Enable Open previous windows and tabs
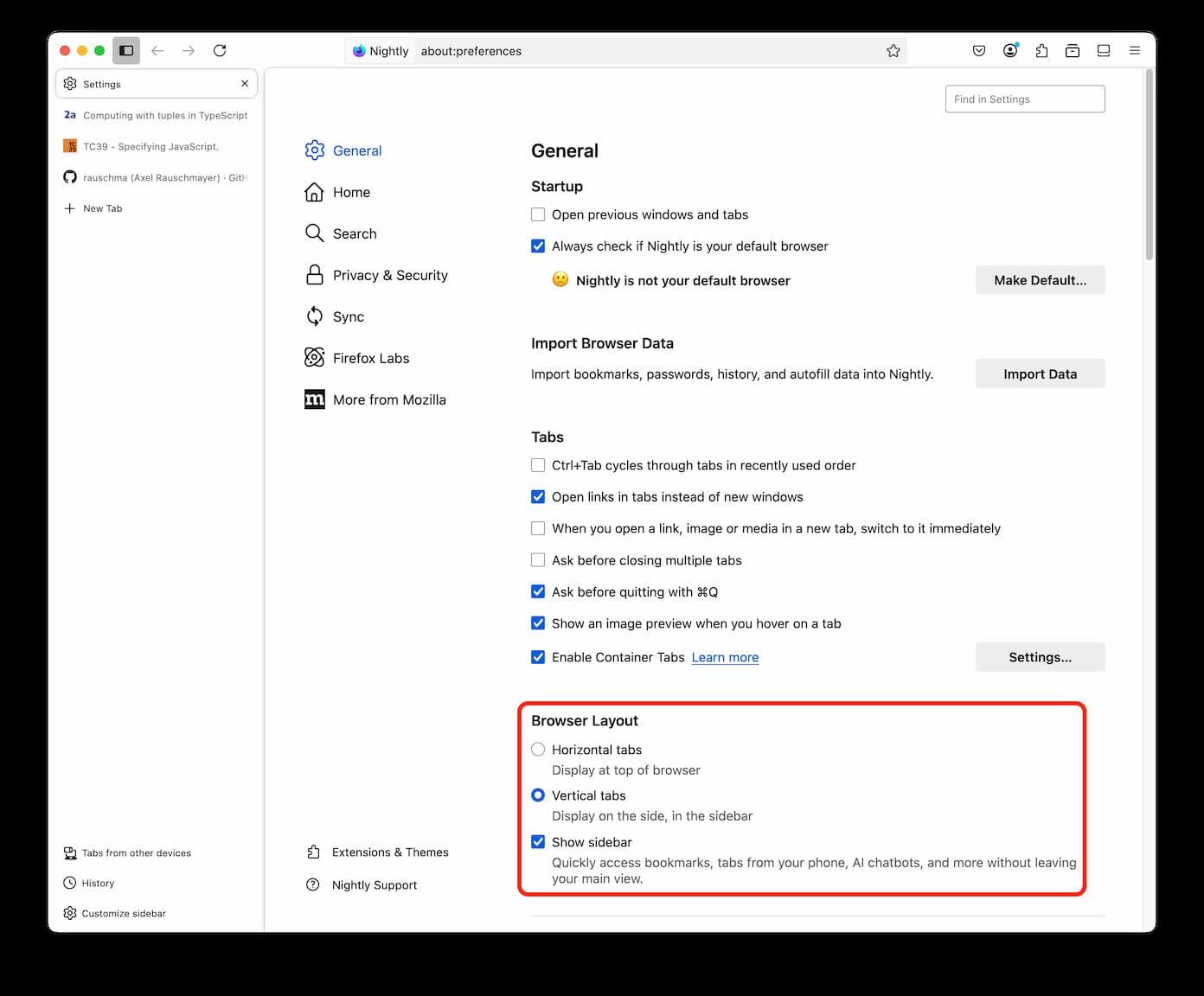 538,214
